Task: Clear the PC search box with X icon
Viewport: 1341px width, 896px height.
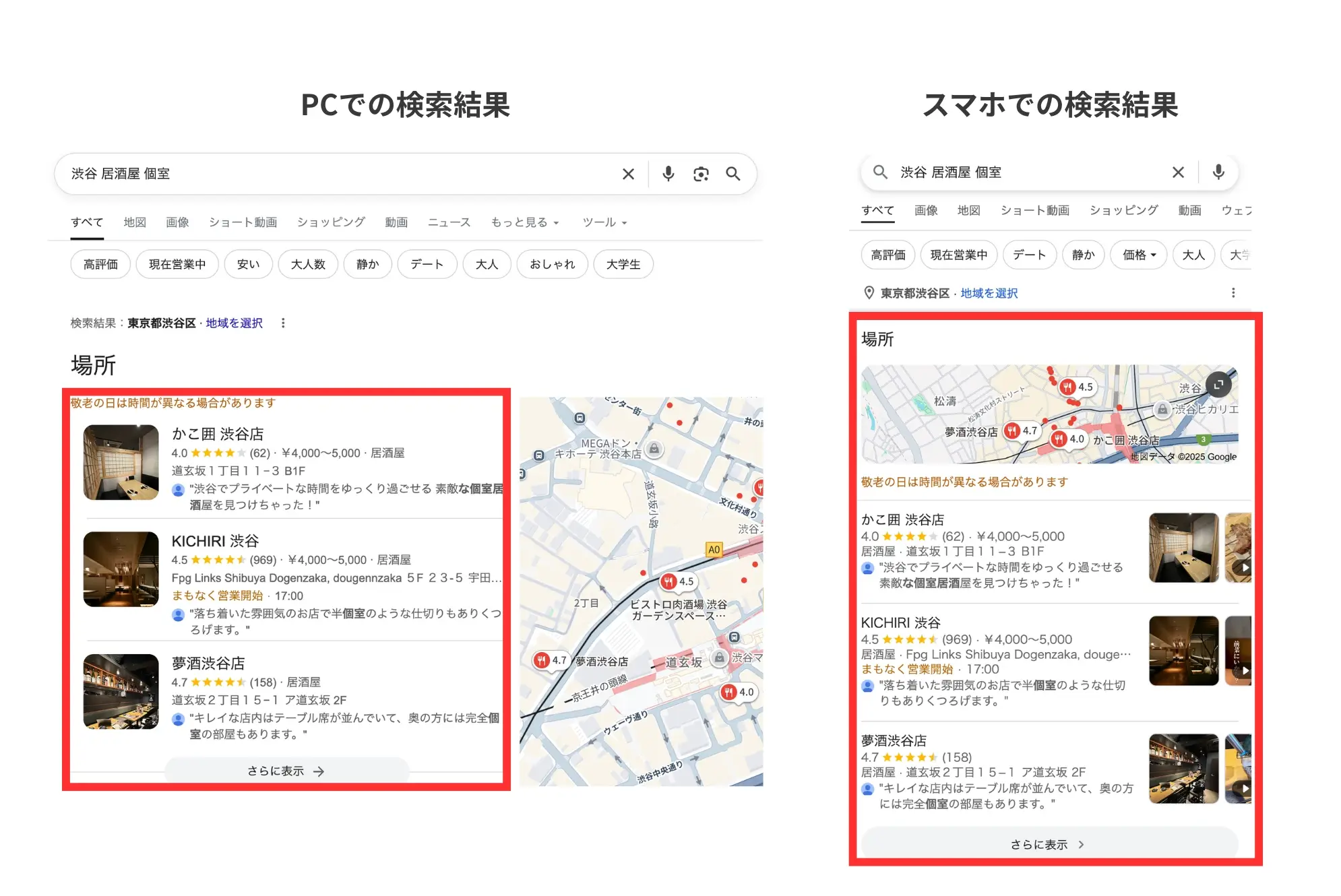Action: click(x=628, y=174)
